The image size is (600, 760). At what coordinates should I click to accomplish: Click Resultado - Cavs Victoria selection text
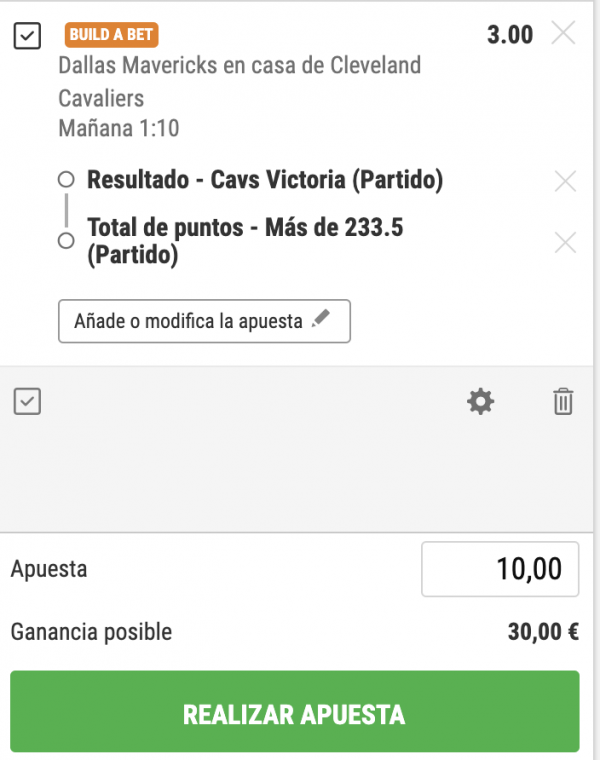[265, 180]
